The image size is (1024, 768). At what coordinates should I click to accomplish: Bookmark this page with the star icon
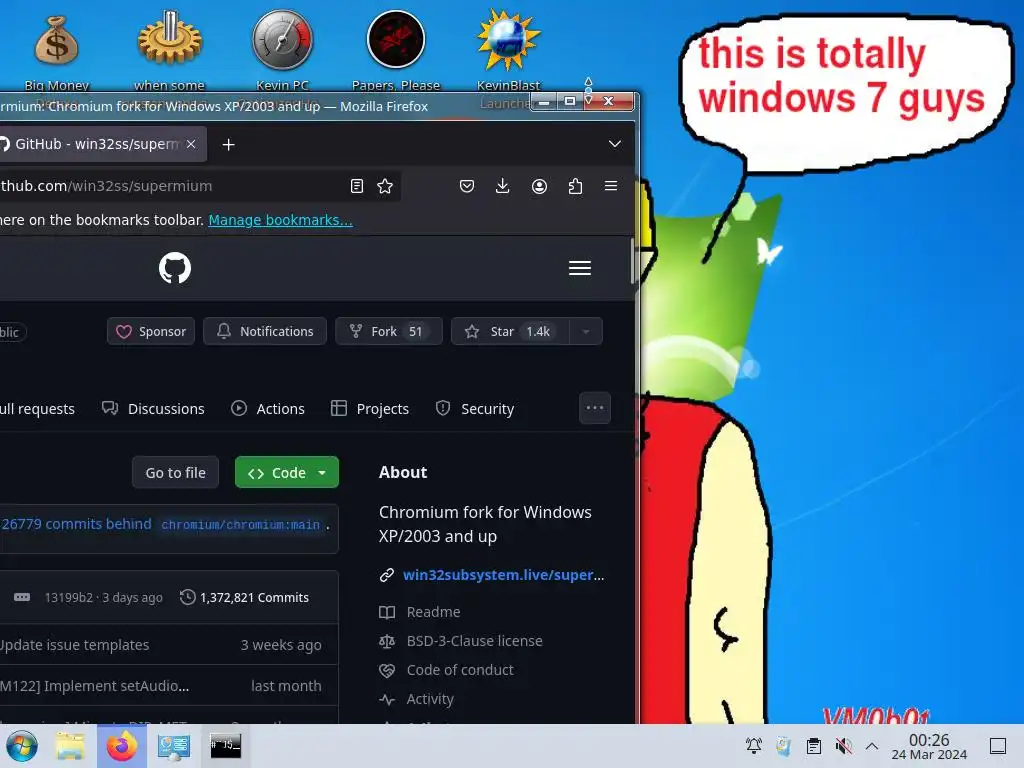coord(385,186)
